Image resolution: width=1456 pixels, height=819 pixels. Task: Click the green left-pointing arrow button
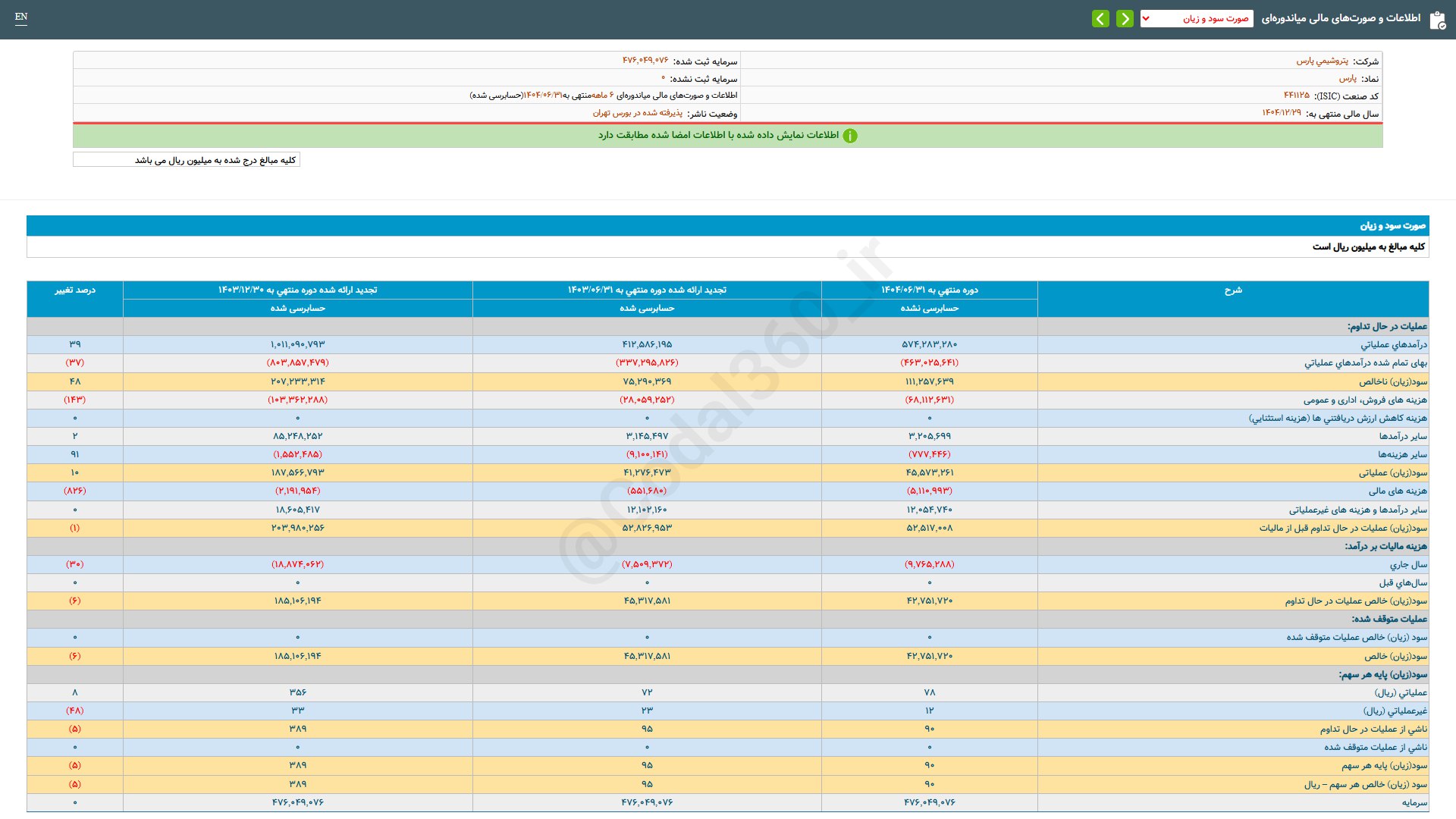(1100, 18)
